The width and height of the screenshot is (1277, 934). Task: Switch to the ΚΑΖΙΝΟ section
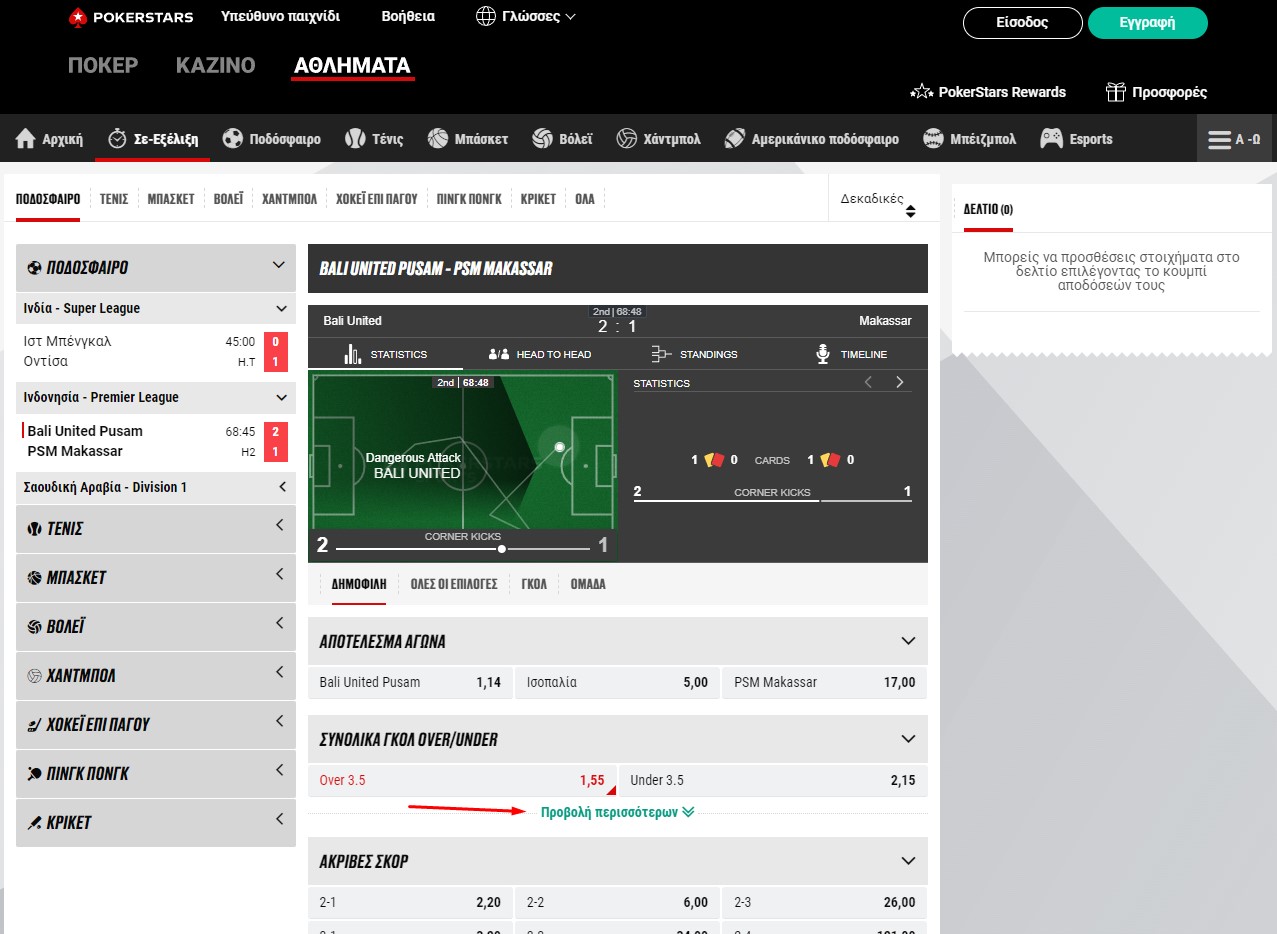click(x=216, y=66)
